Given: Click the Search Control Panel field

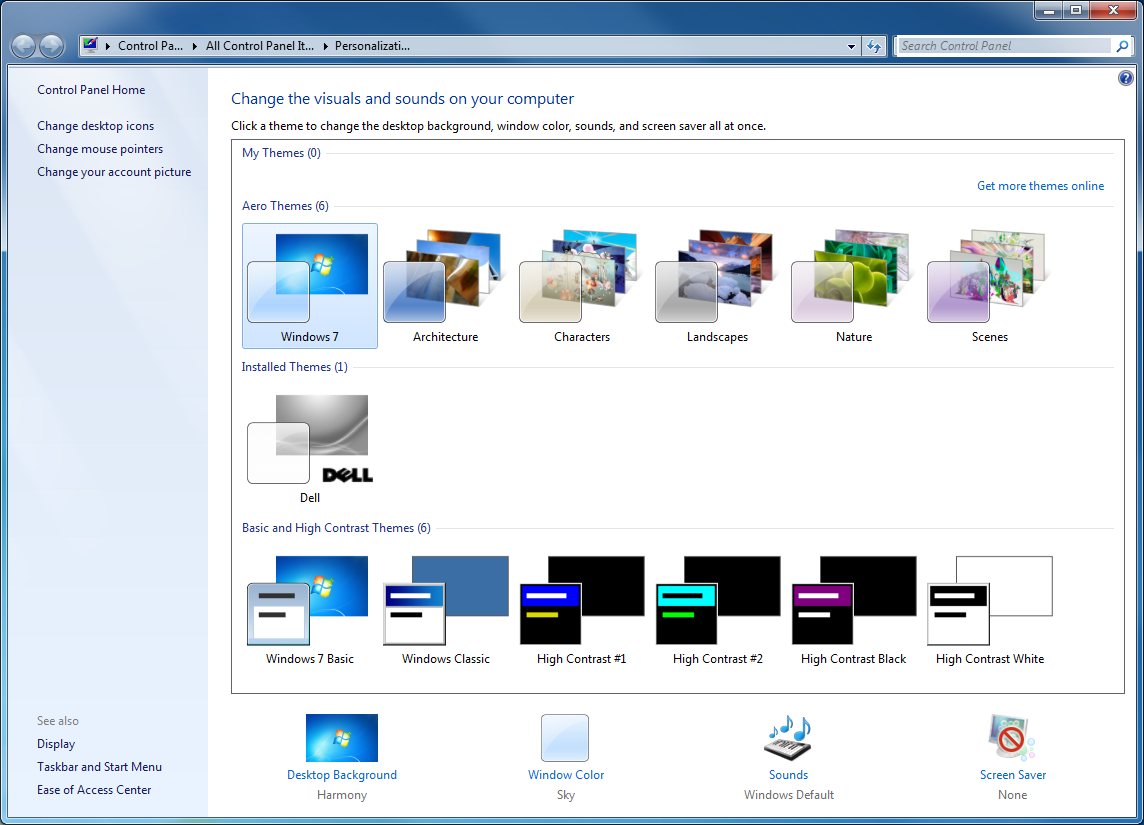Looking at the screenshot, I should pos(1004,46).
